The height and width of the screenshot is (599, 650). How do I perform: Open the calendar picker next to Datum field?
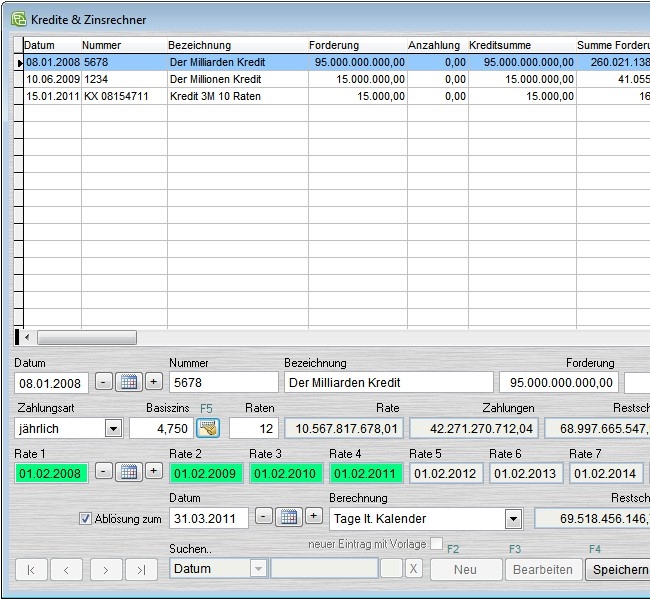click(x=129, y=382)
